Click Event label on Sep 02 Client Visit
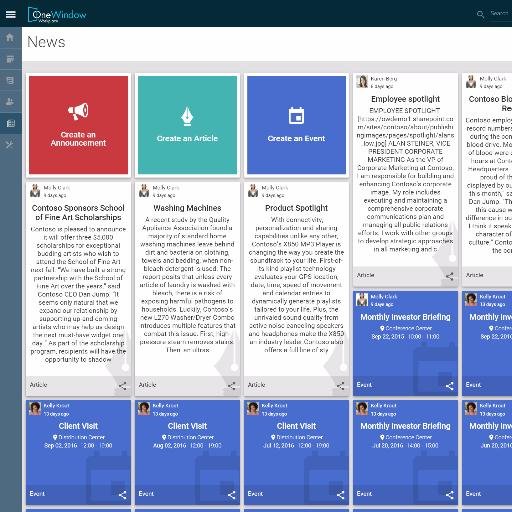Viewport: 512px width, 512px height. 37,494
